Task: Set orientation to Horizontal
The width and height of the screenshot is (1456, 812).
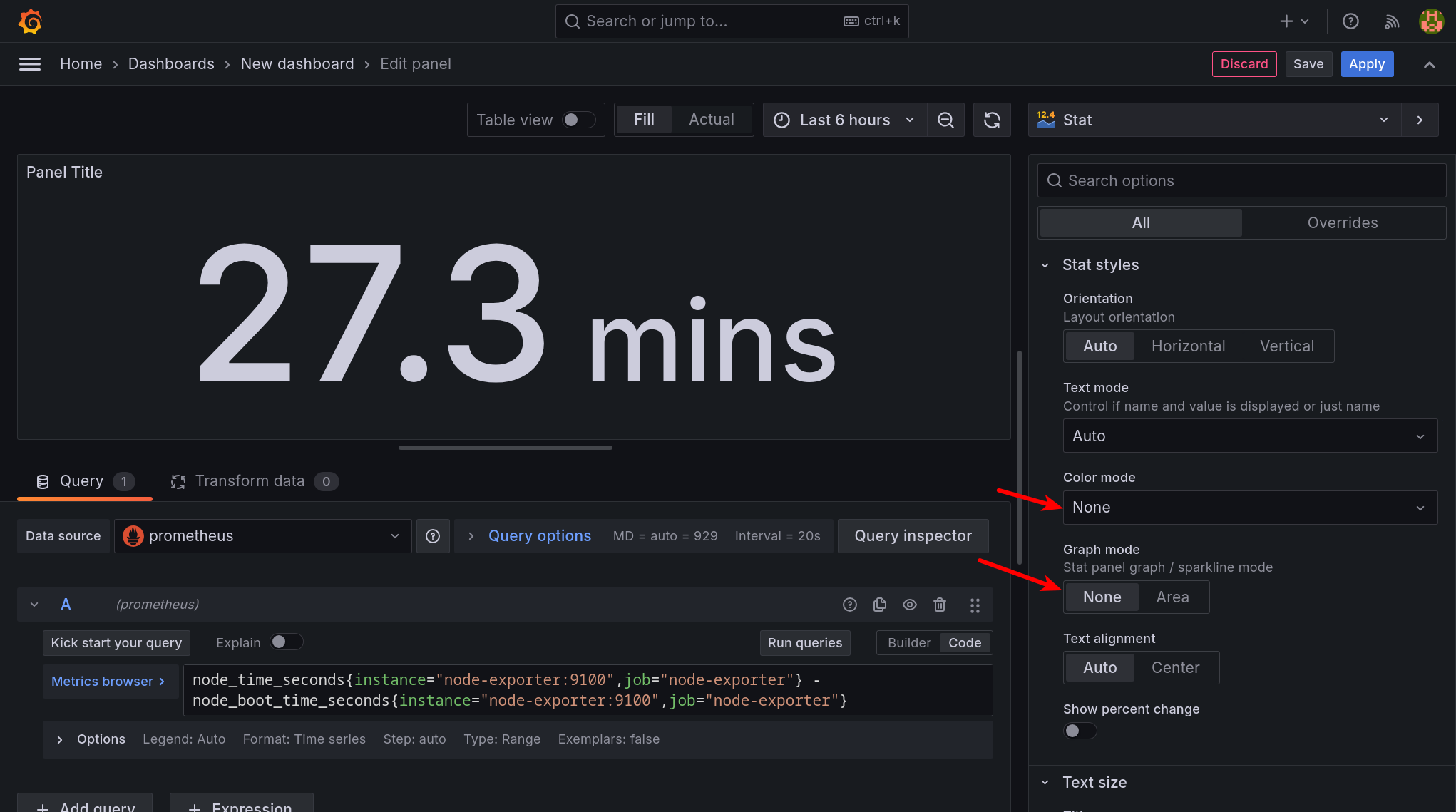Action: [x=1188, y=346]
